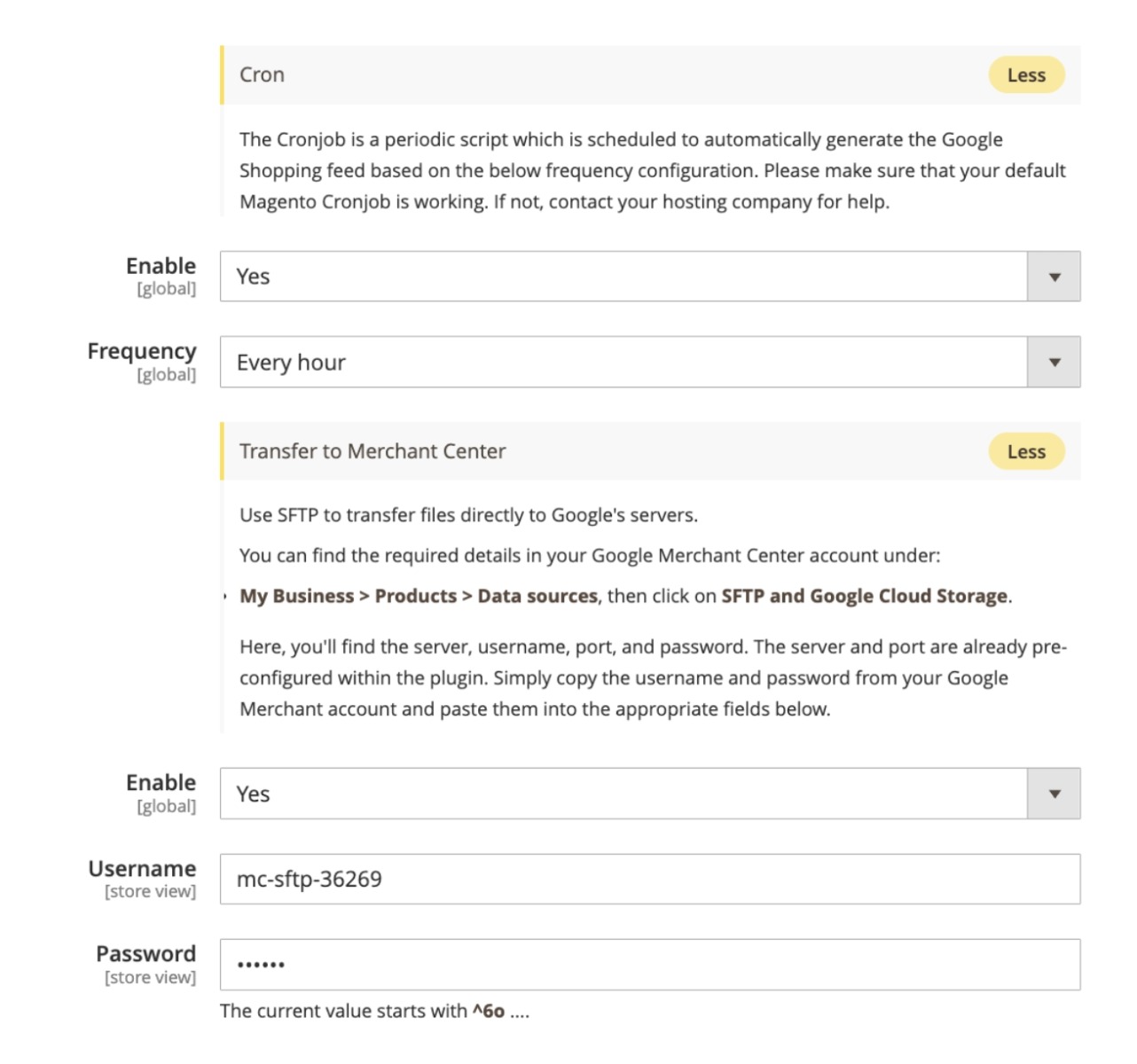Open the Cron Enable dropdown arrow
Screen dimensions: 1137x1064
(1054, 277)
